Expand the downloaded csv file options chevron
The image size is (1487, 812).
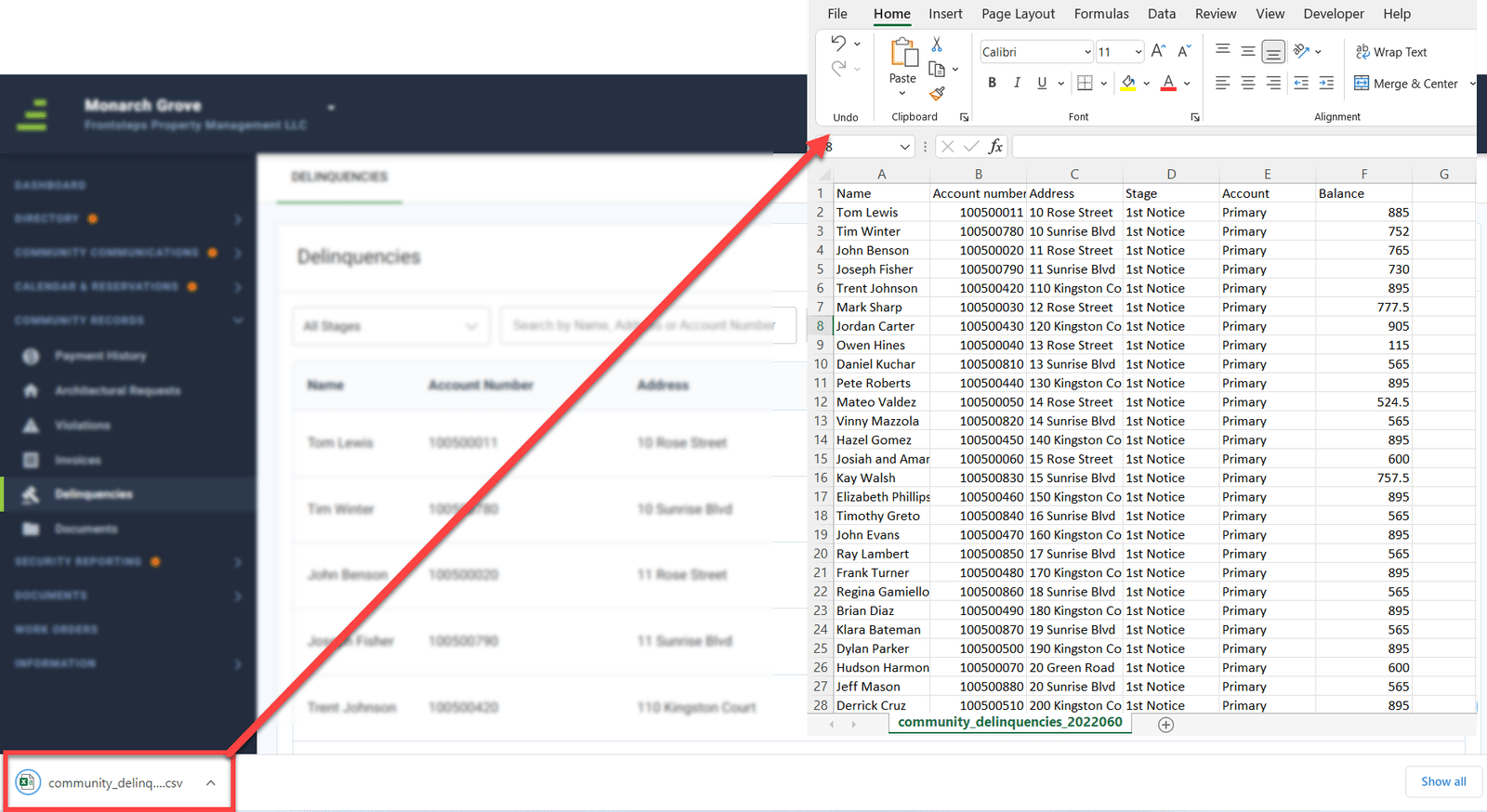click(x=211, y=782)
